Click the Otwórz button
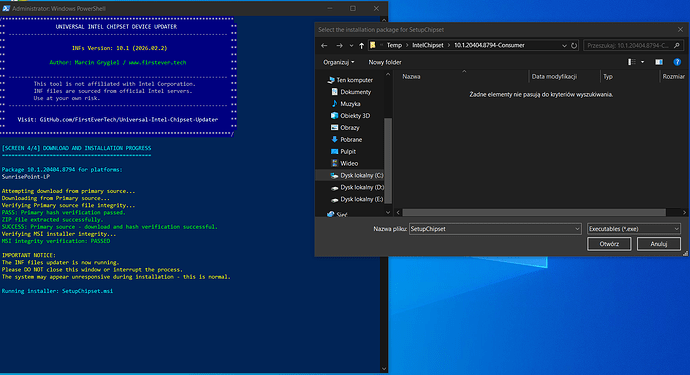The height and width of the screenshot is (375, 690). point(609,244)
